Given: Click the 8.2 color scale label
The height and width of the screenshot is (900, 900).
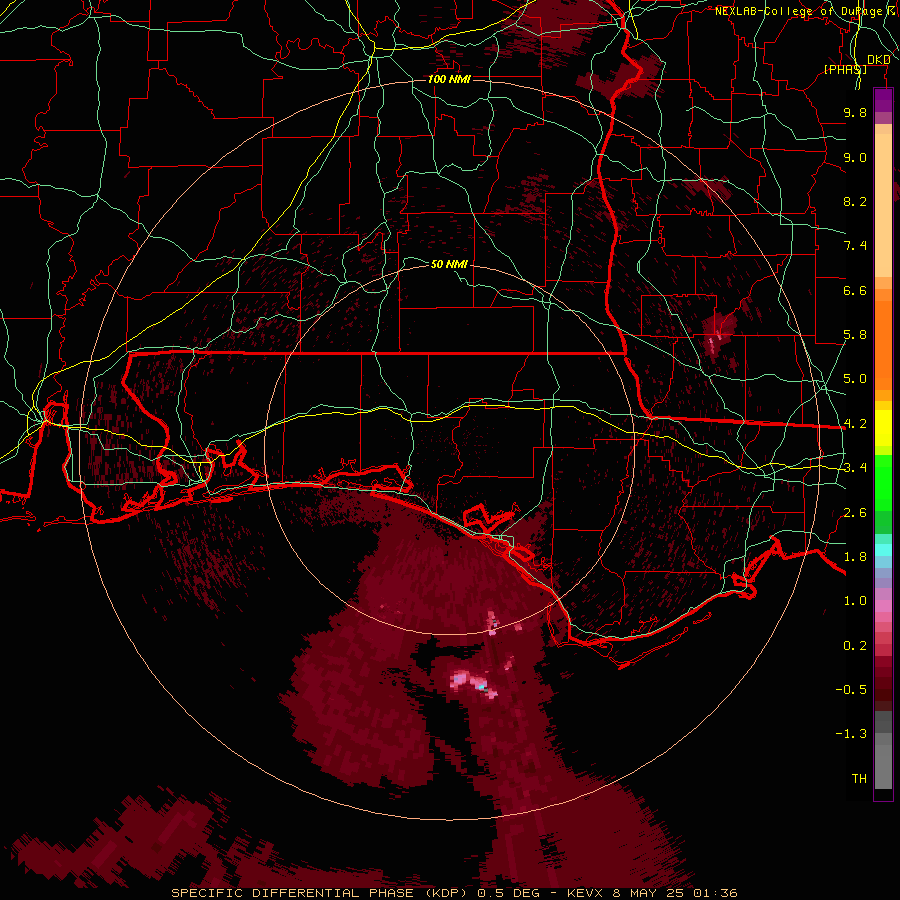Looking at the screenshot, I should (855, 201).
